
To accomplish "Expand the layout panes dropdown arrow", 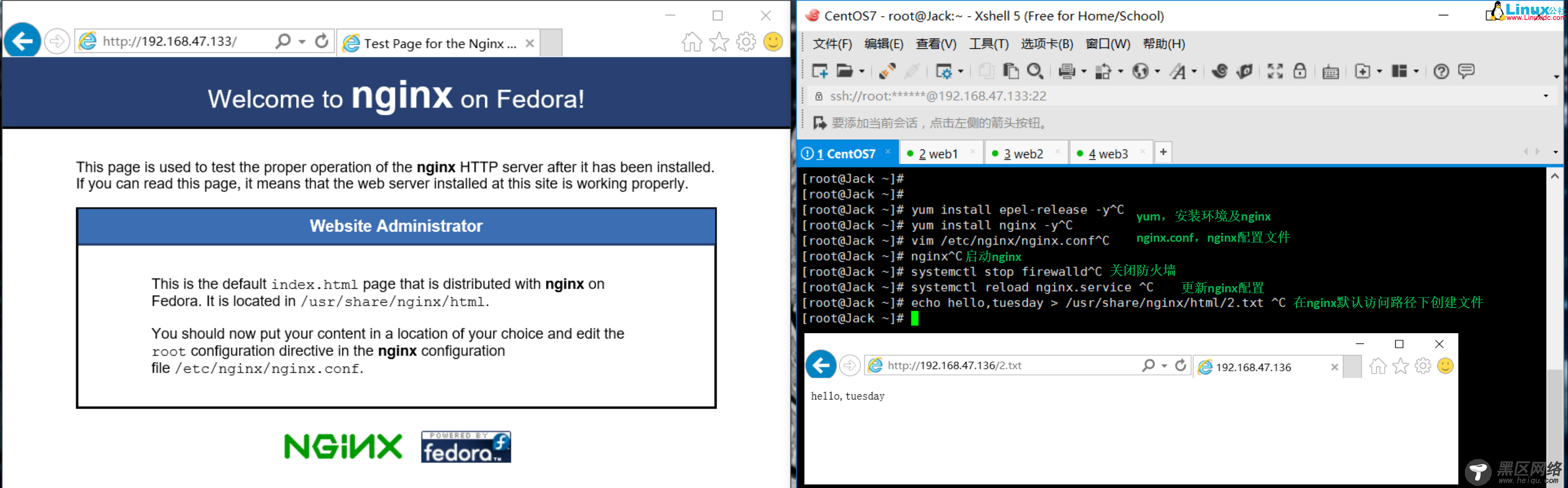I will point(1416,72).
